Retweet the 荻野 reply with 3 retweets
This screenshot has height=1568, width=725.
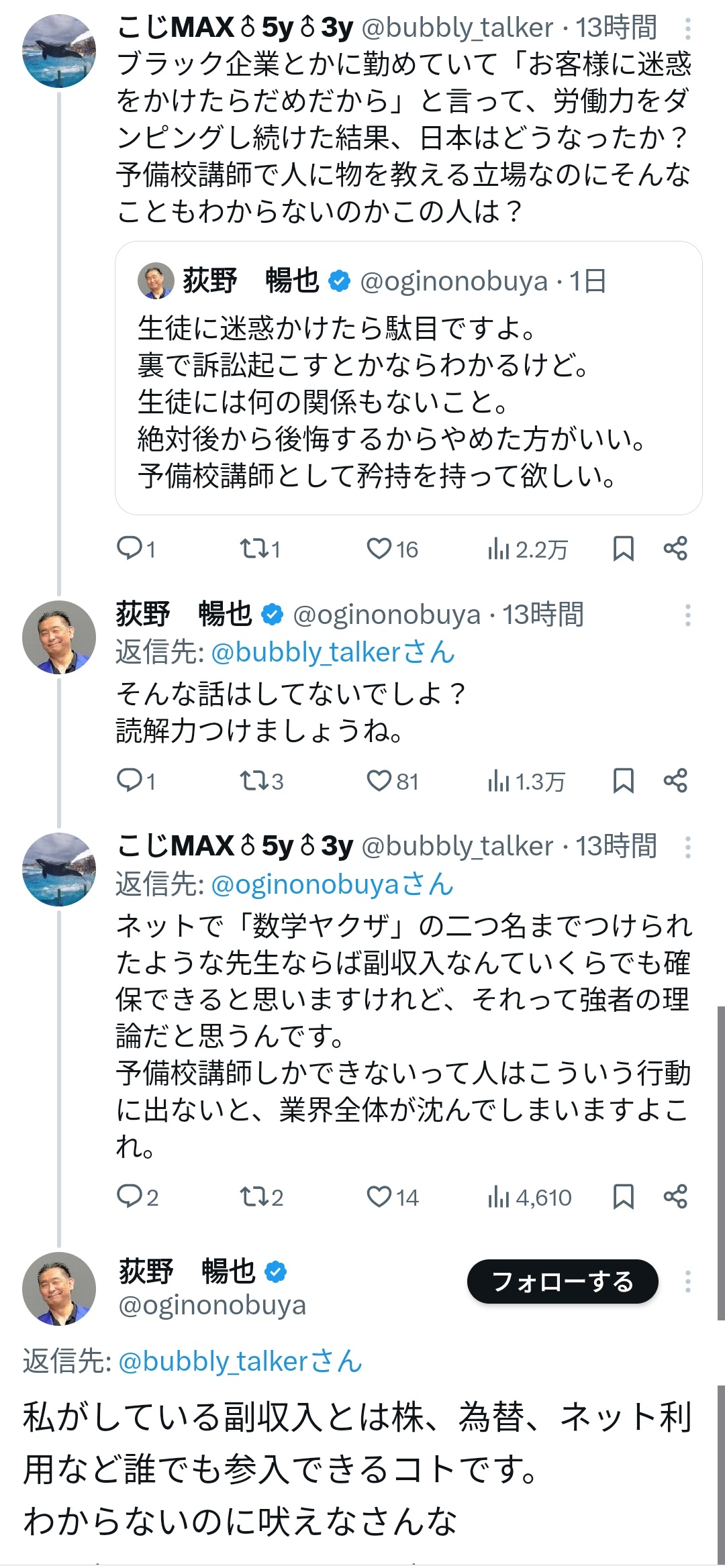click(x=252, y=781)
